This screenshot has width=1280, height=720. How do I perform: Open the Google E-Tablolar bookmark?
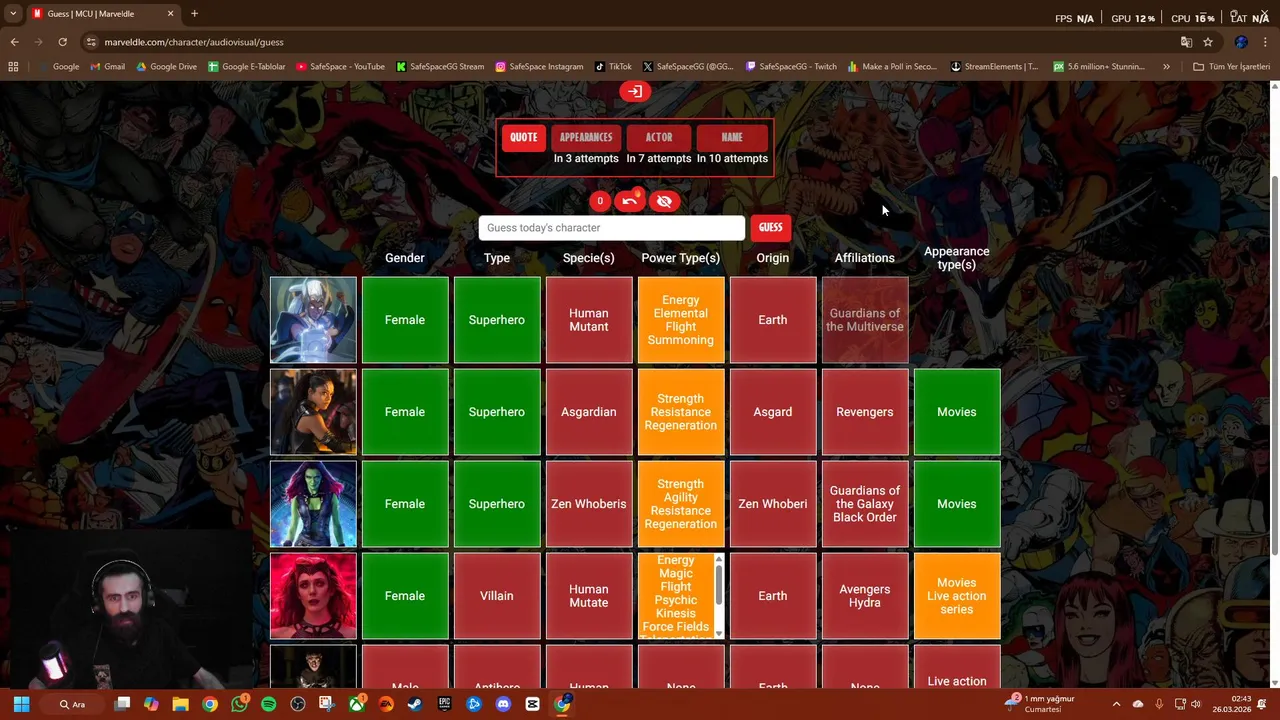tap(246, 67)
